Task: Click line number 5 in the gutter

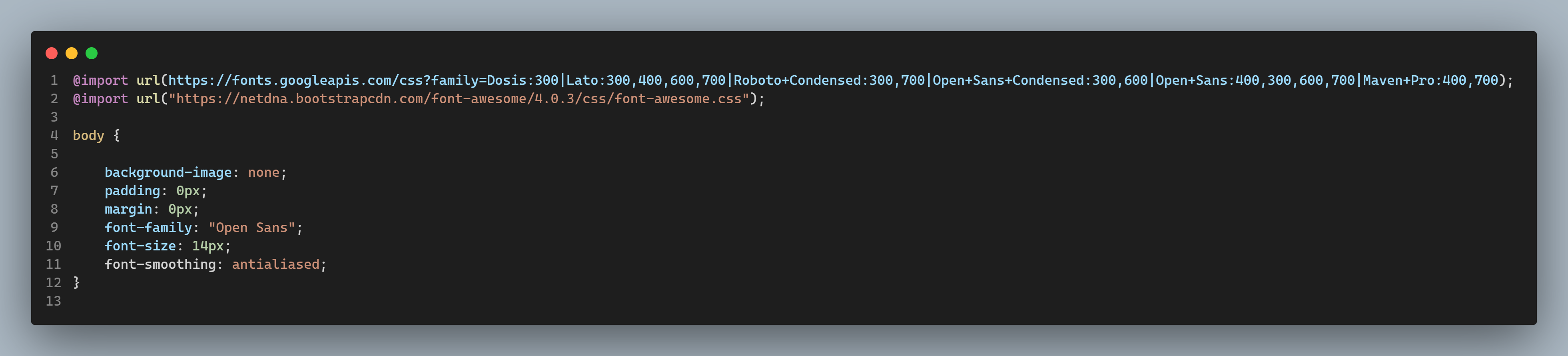Action: tap(54, 154)
